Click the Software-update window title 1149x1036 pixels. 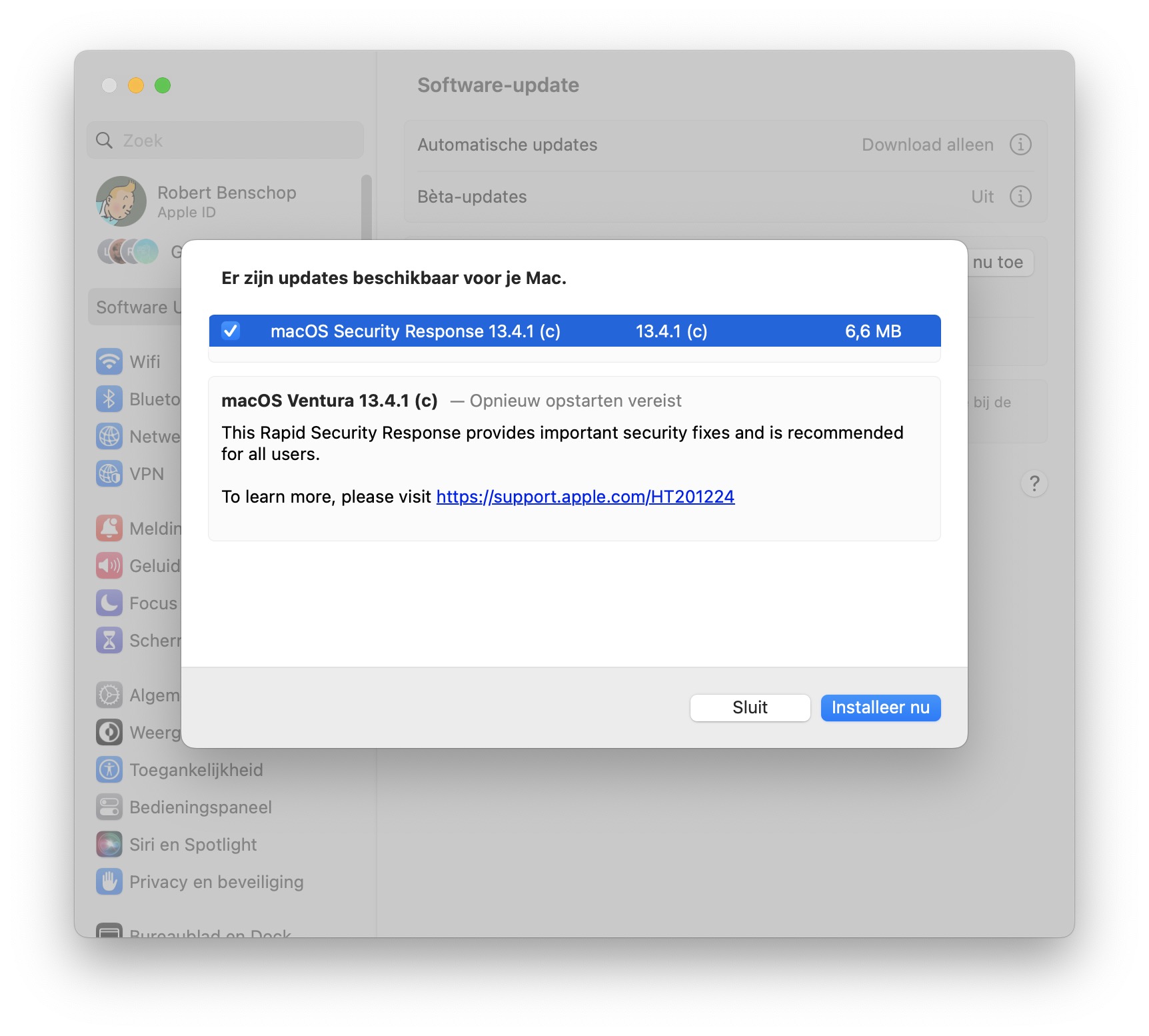498,85
